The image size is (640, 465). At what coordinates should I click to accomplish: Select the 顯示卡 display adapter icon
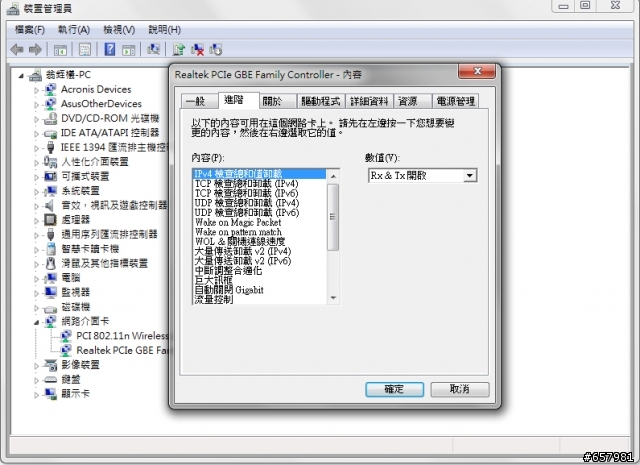click(x=50, y=394)
